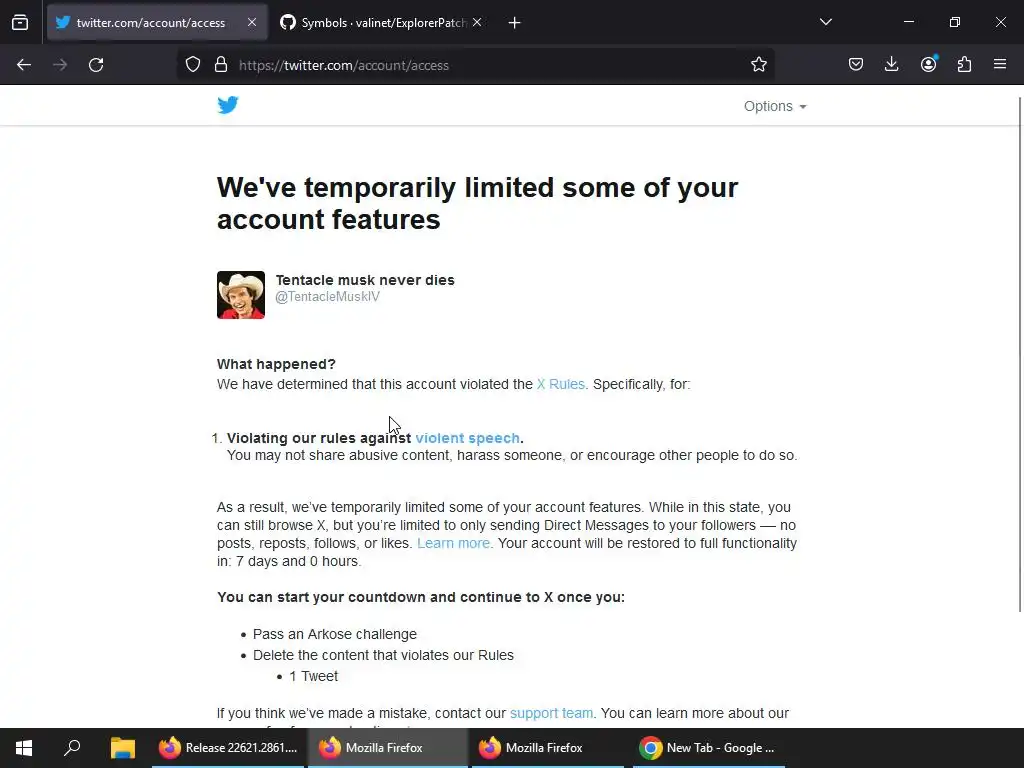Viewport: 1024px width, 768px height.
Task: Click the account profile avatar picture
Action: (241, 295)
